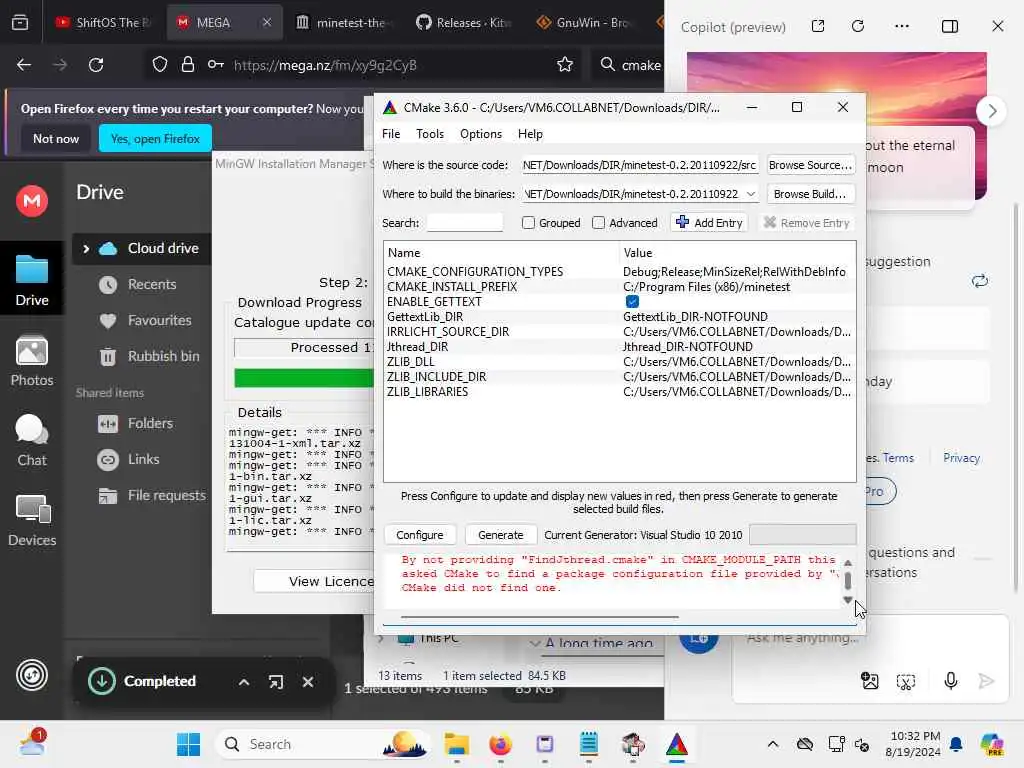1024x768 pixels.
Task: Uncheck the ENABLE_GETTEXT checkbox
Action: pyautogui.click(x=632, y=302)
